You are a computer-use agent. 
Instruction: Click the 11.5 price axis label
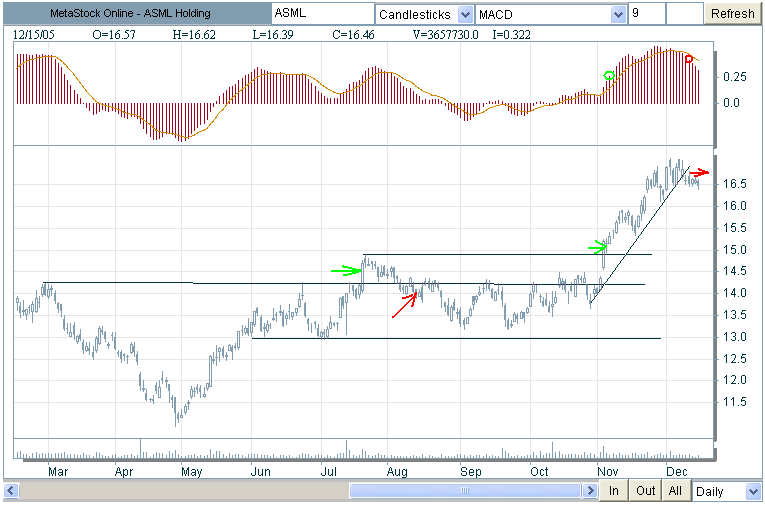(735, 402)
